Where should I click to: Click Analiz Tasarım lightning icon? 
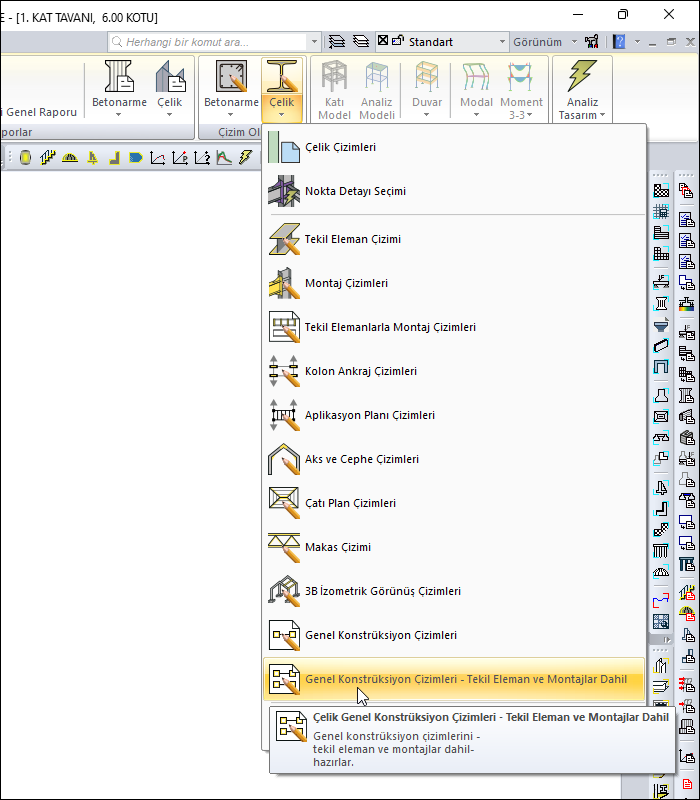pyautogui.click(x=582, y=76)
